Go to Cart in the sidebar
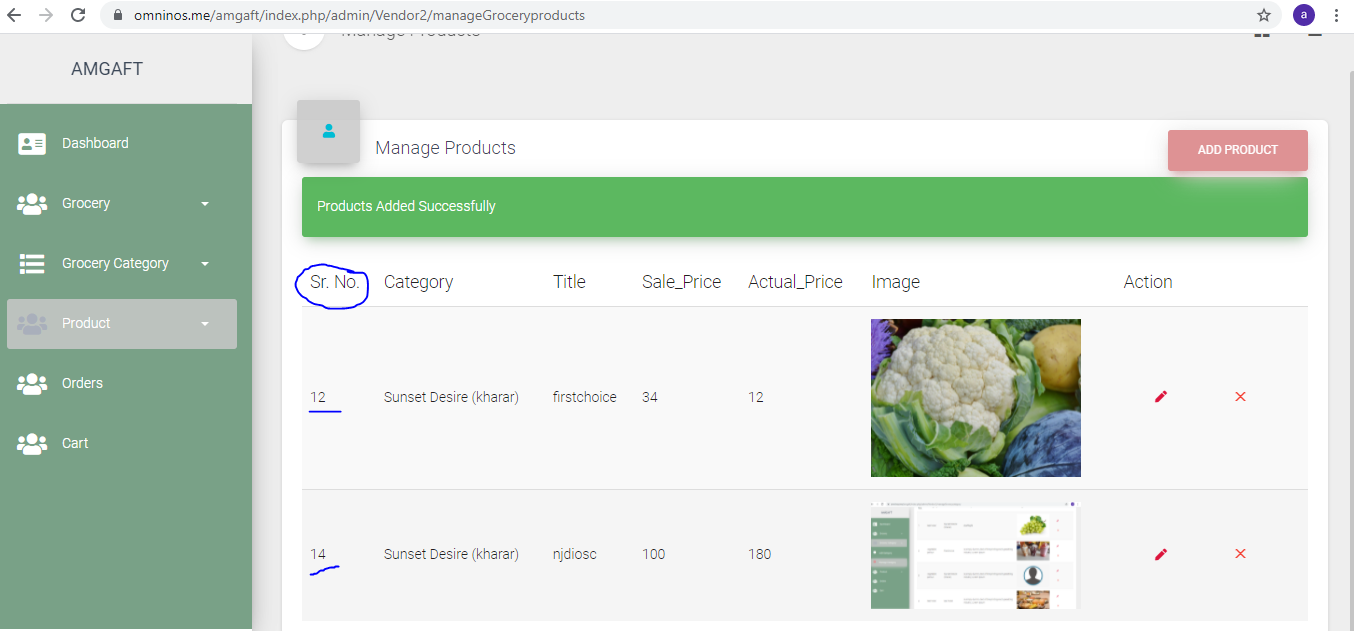Viewport: 1354px width, 631px height. point(75,443)
